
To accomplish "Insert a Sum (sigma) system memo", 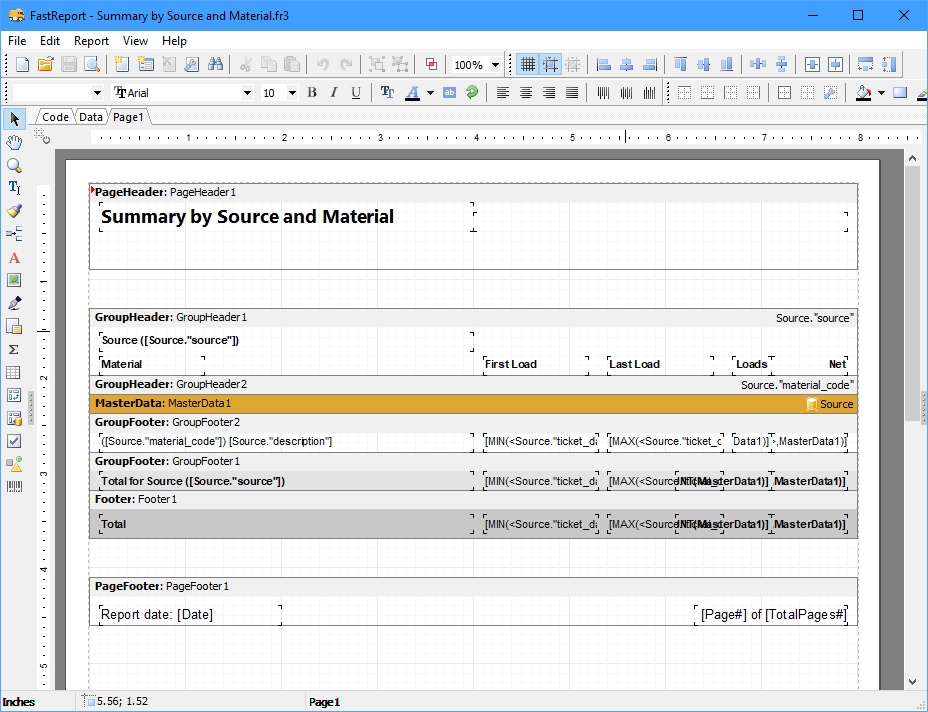I will point(14,349).
